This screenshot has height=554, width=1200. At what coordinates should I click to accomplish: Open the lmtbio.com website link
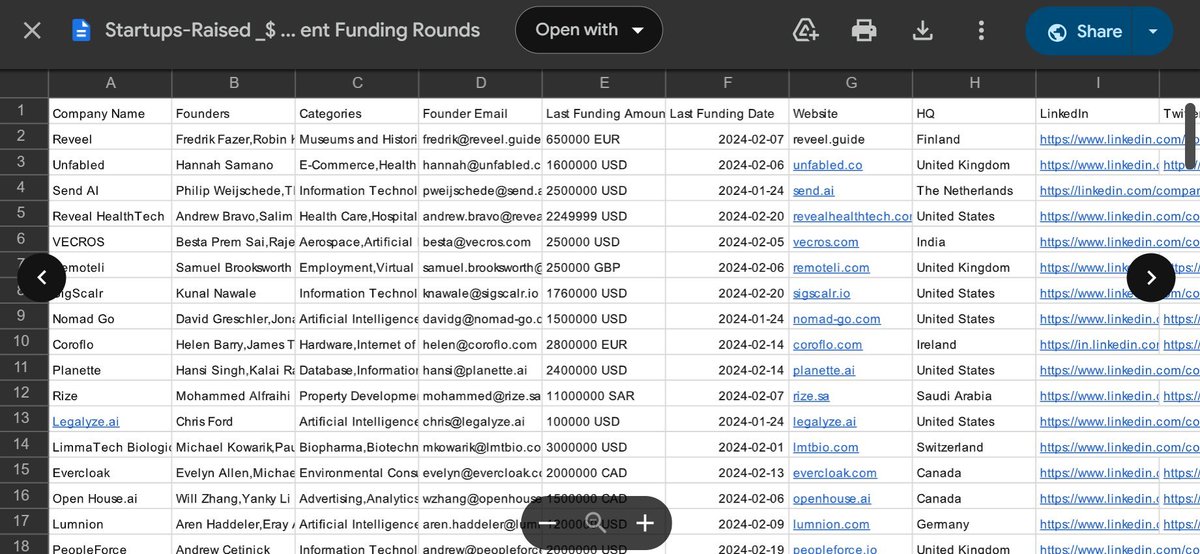[x=826, y=447]
